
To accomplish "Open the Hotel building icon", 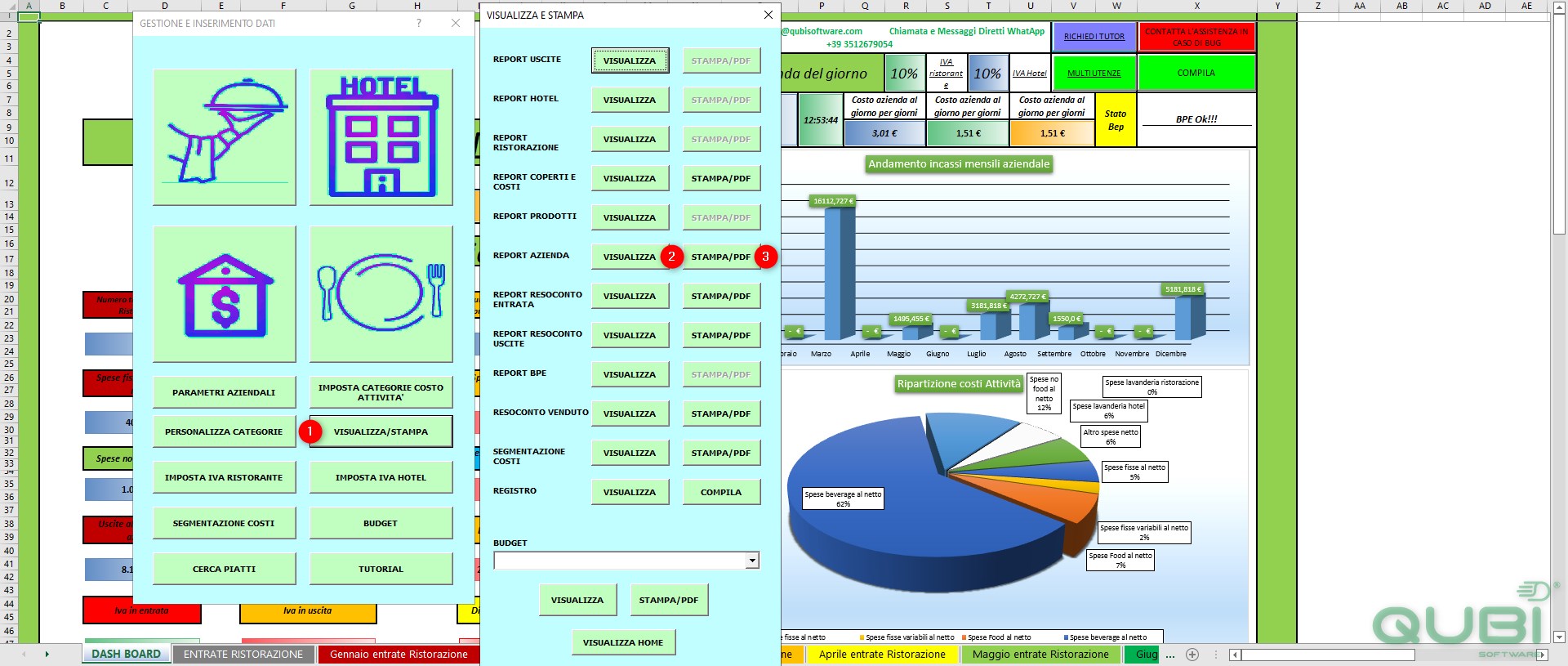I will click(381, 136).
